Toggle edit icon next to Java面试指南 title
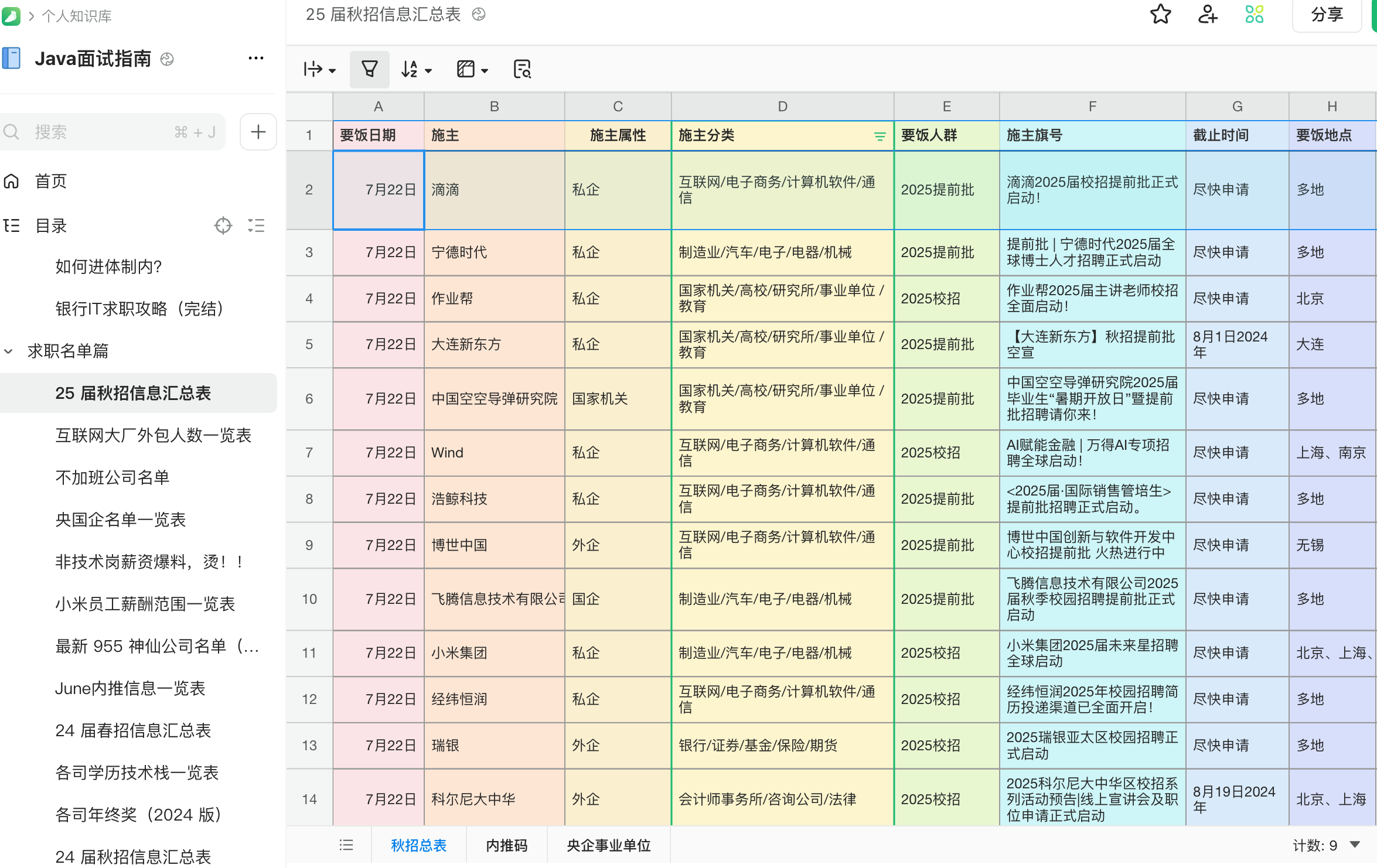The image size is (1377, 868). [x=166, y=59]
